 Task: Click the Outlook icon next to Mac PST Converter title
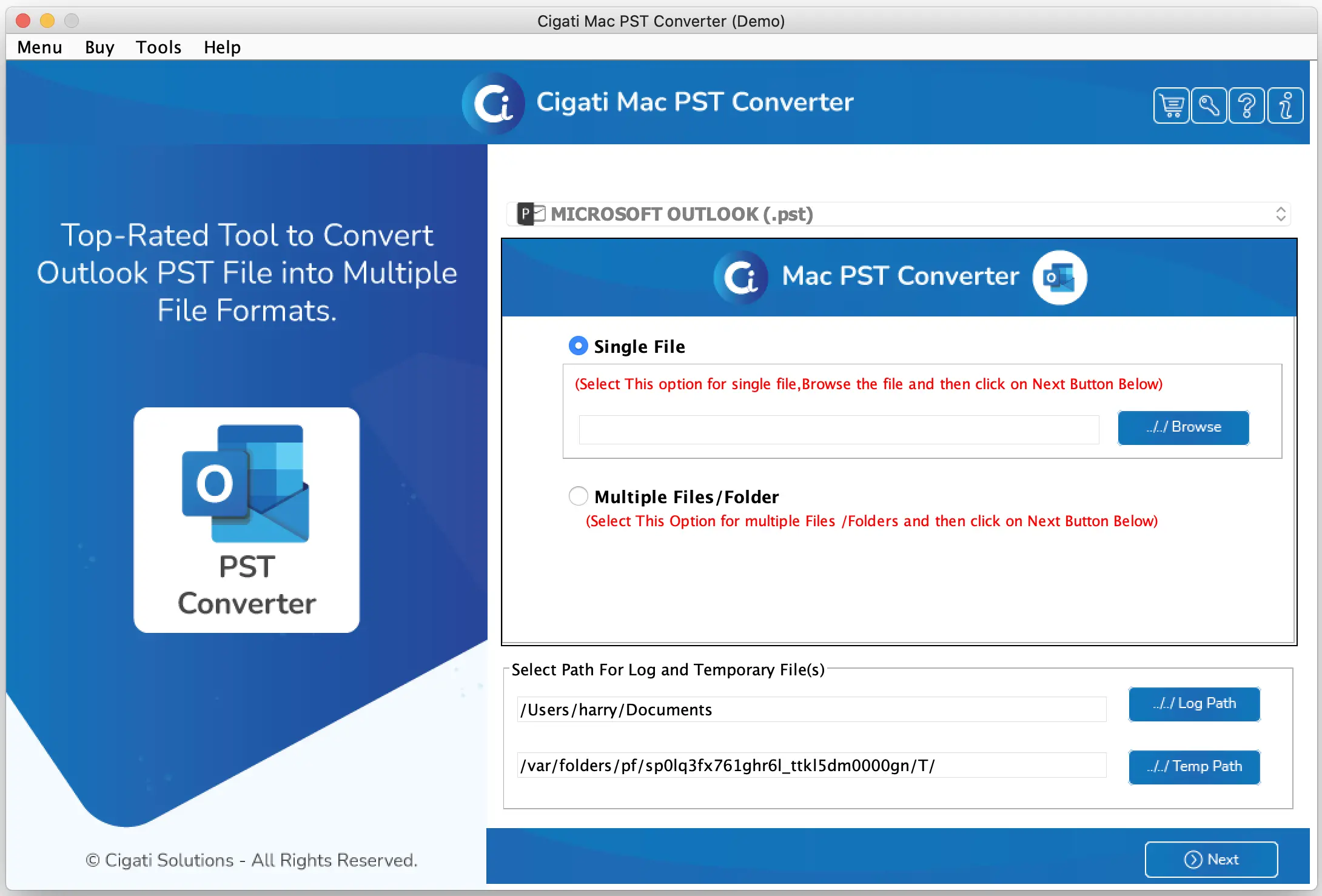point(1057,277)
